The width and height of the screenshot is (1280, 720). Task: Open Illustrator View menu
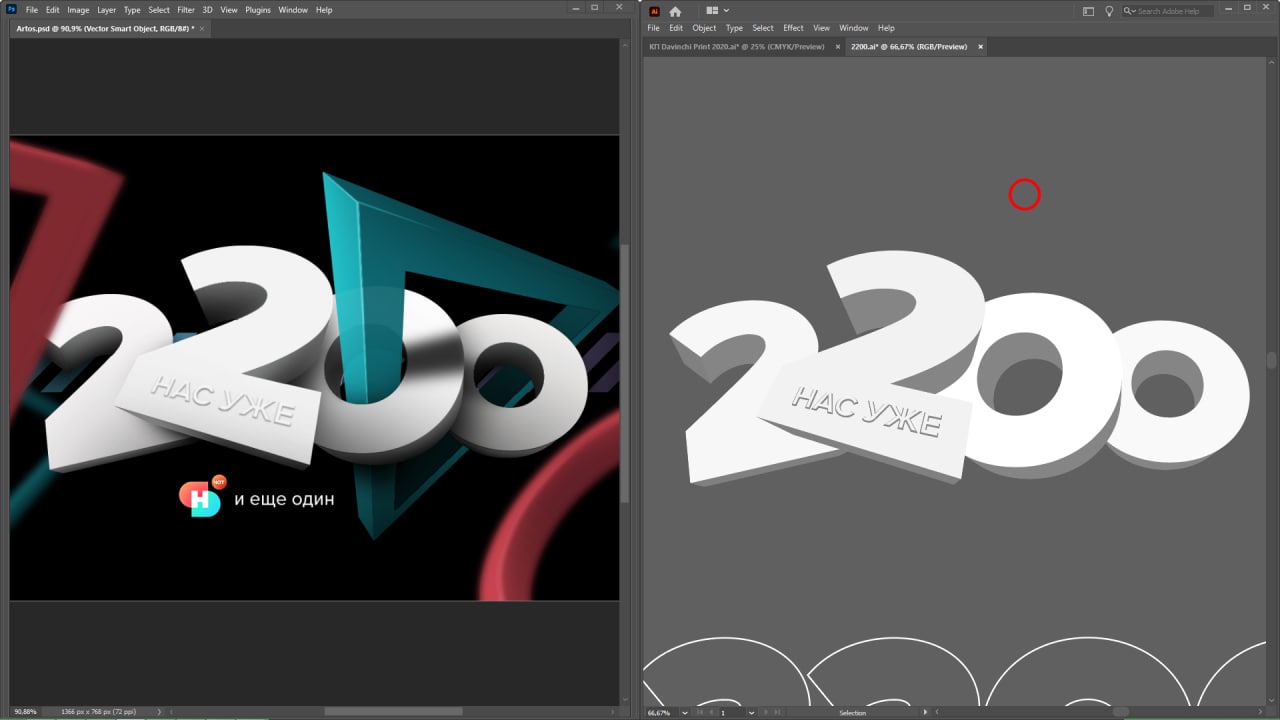(x=821, y=28)
